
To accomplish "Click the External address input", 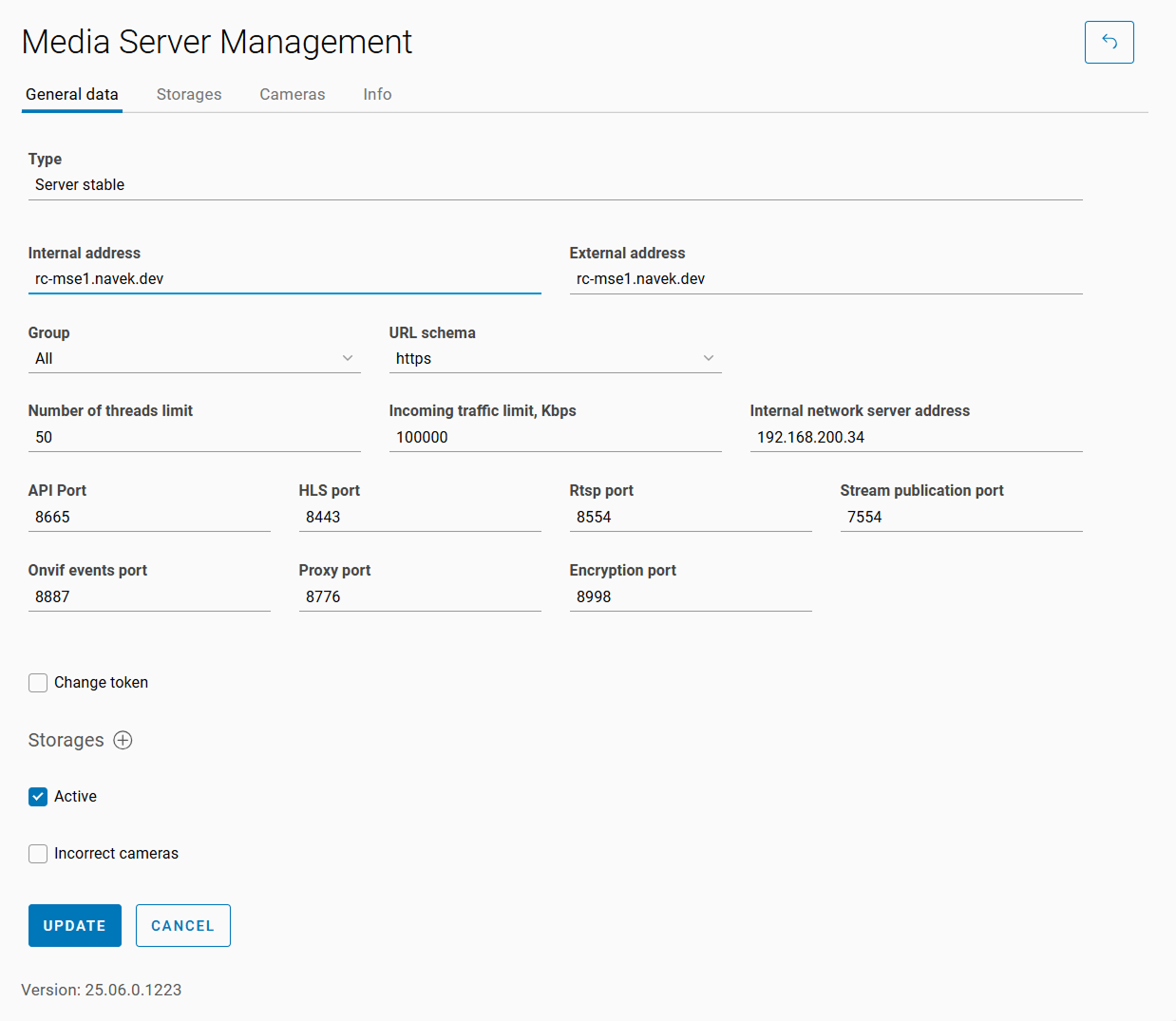I will click(825, 278).
